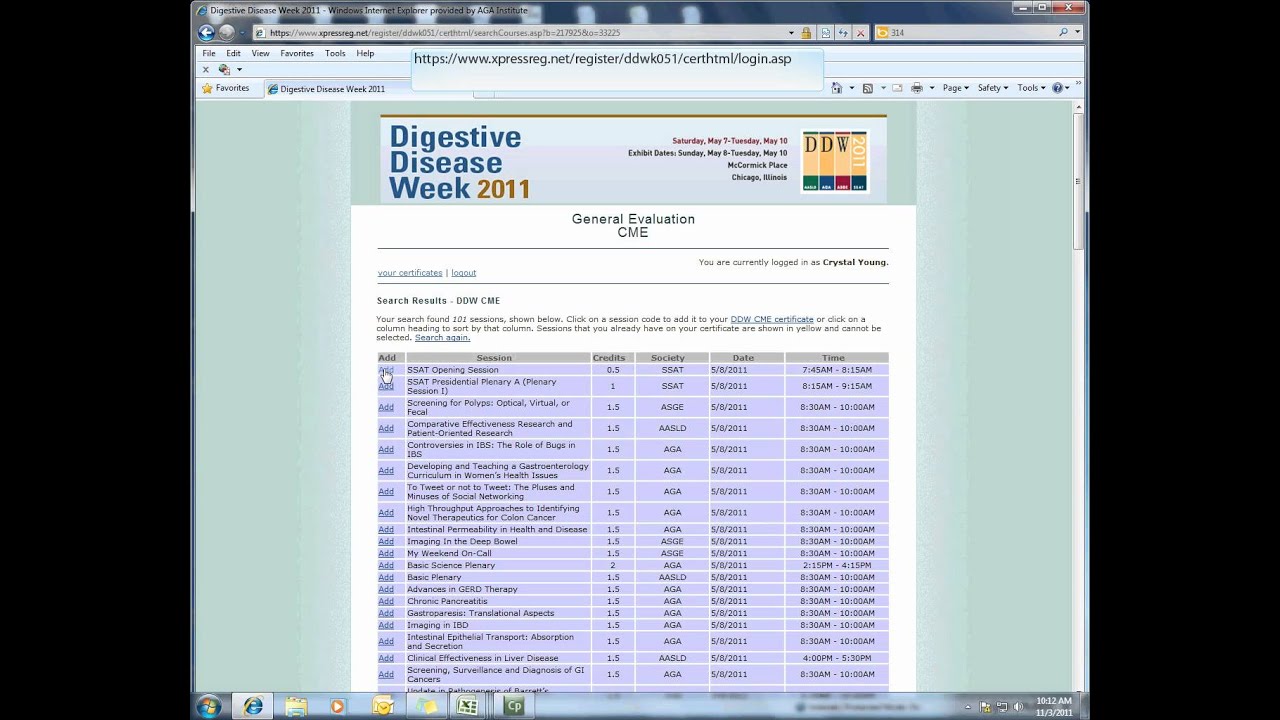Sort by the Date column header

point(743,358)
